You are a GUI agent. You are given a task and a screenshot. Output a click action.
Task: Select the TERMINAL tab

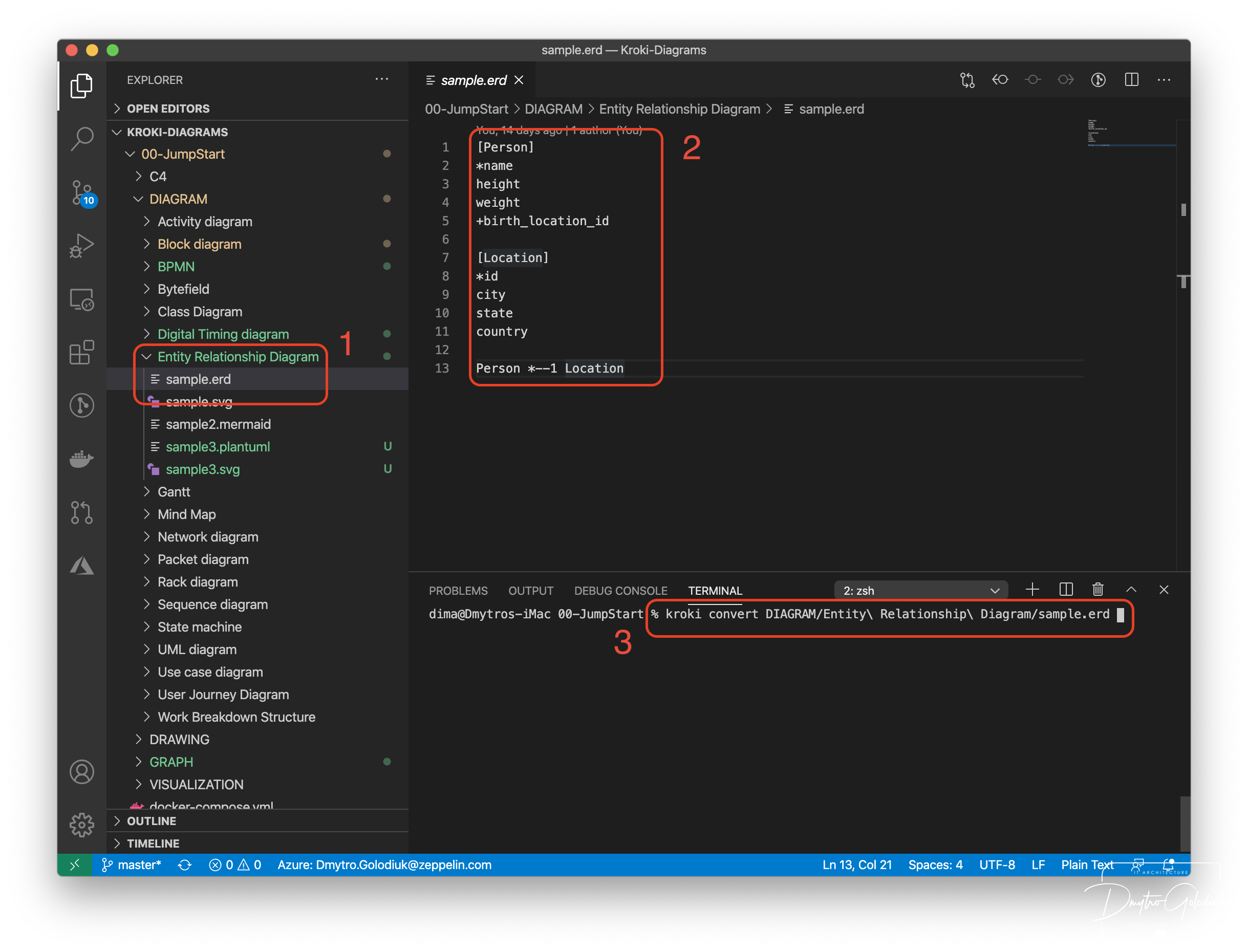(715, 591)
